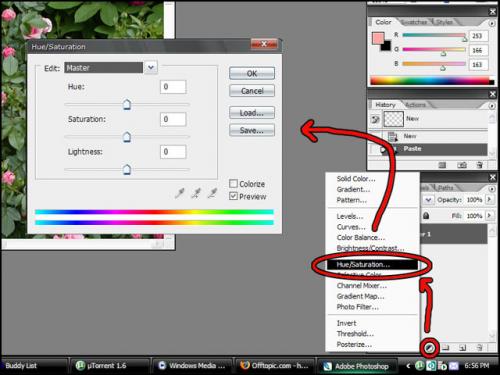The image size is (500, 375).
Task: Click the snapshot thumbnail in History panel
Action: [x=394, y=119]
